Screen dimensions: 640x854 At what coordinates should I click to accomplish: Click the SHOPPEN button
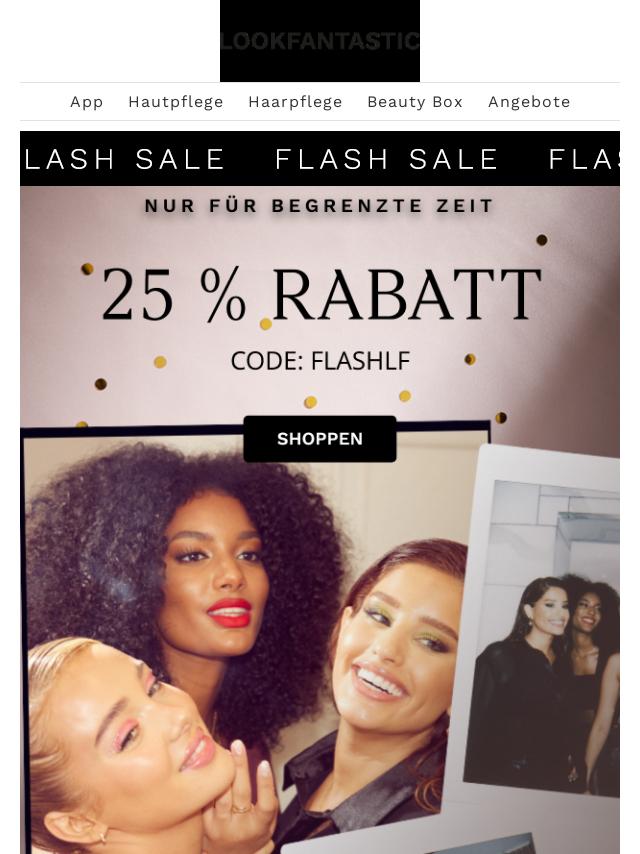point(320,439)
